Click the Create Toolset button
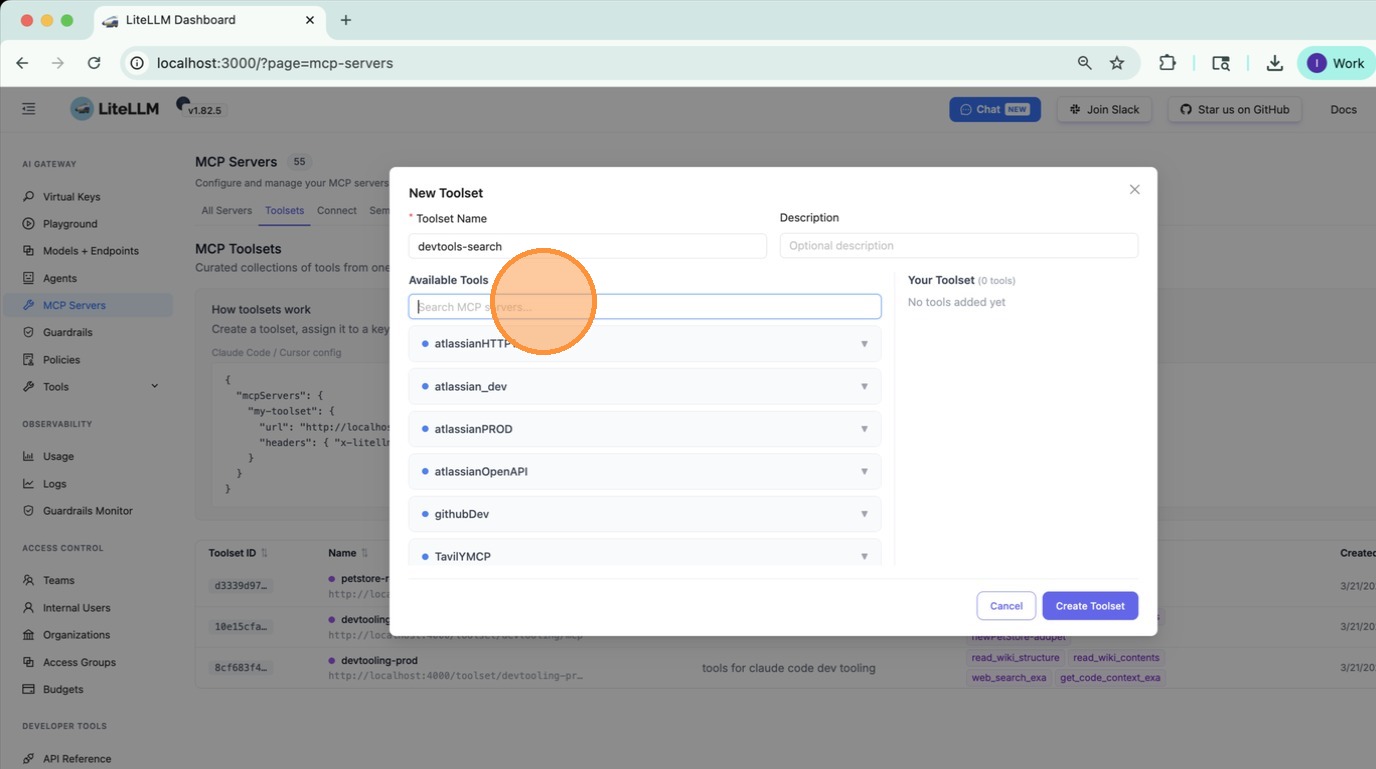 click(x=1089, y=606)
